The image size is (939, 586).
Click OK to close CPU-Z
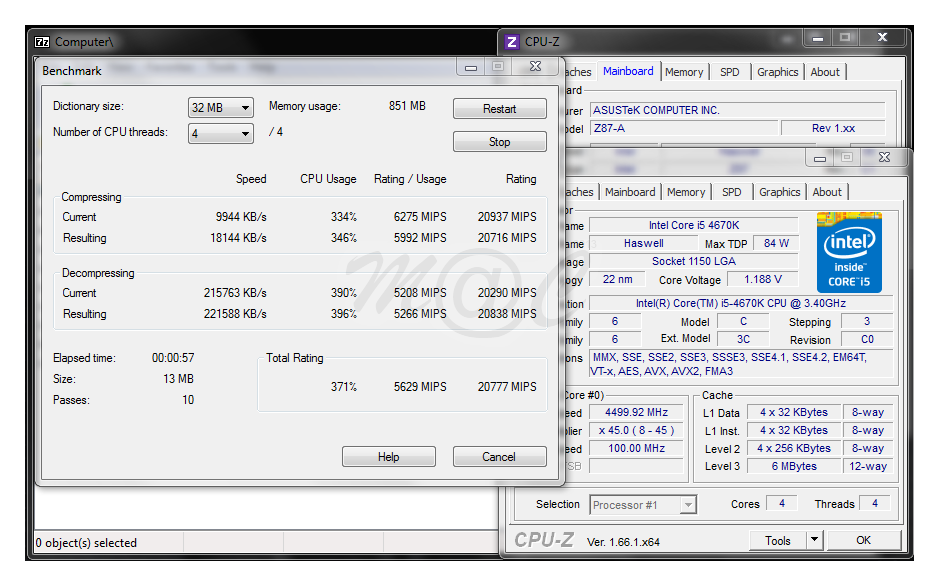(x=862, y=540)
